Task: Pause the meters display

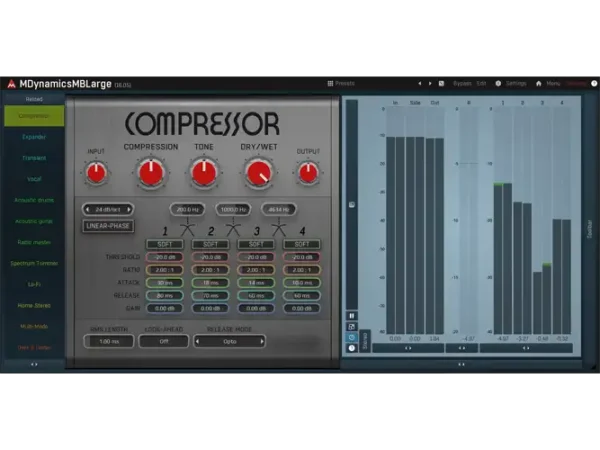Action: 352,316
